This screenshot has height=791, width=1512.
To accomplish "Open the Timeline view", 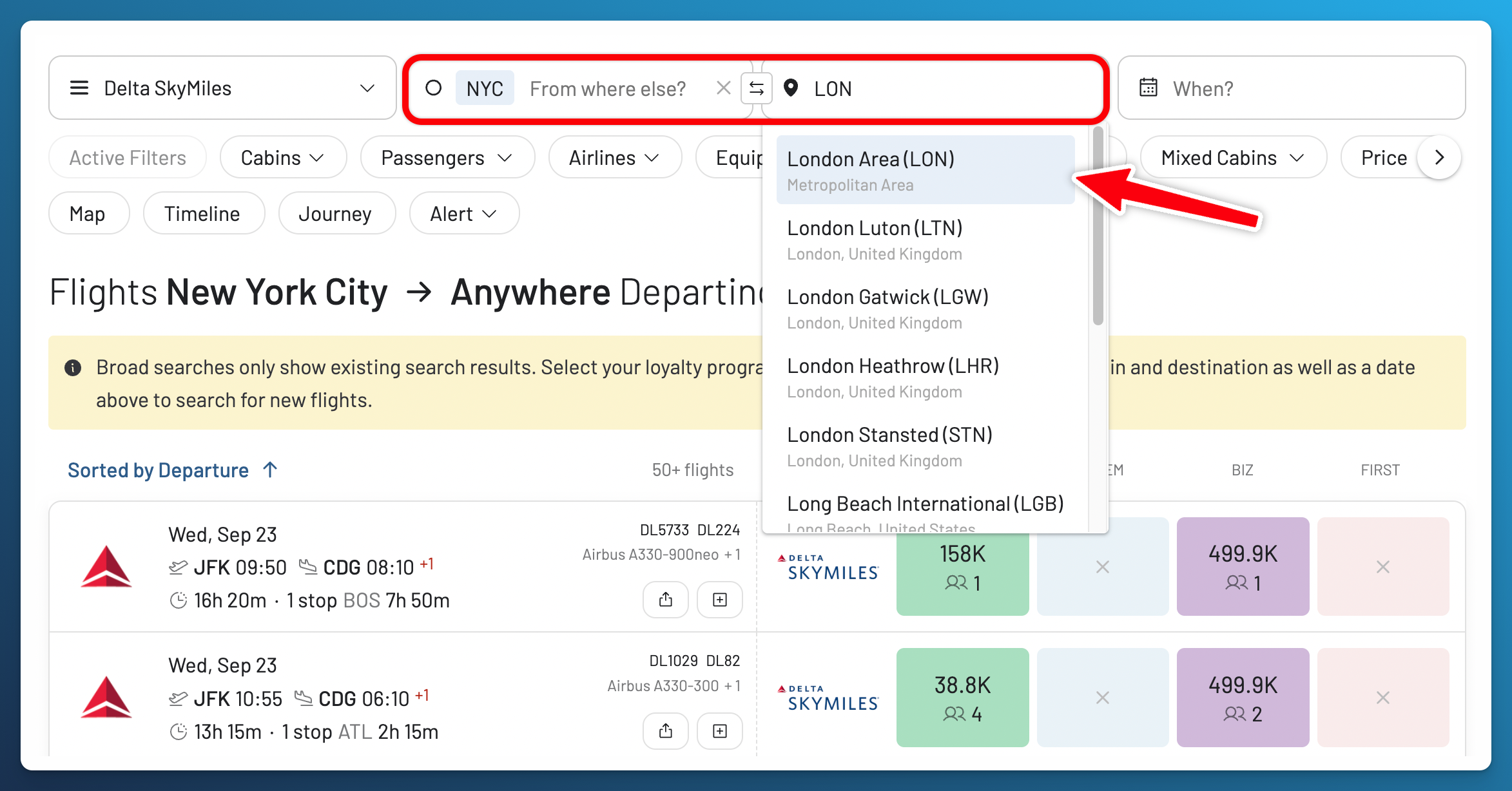I will (x=204, y=213).
